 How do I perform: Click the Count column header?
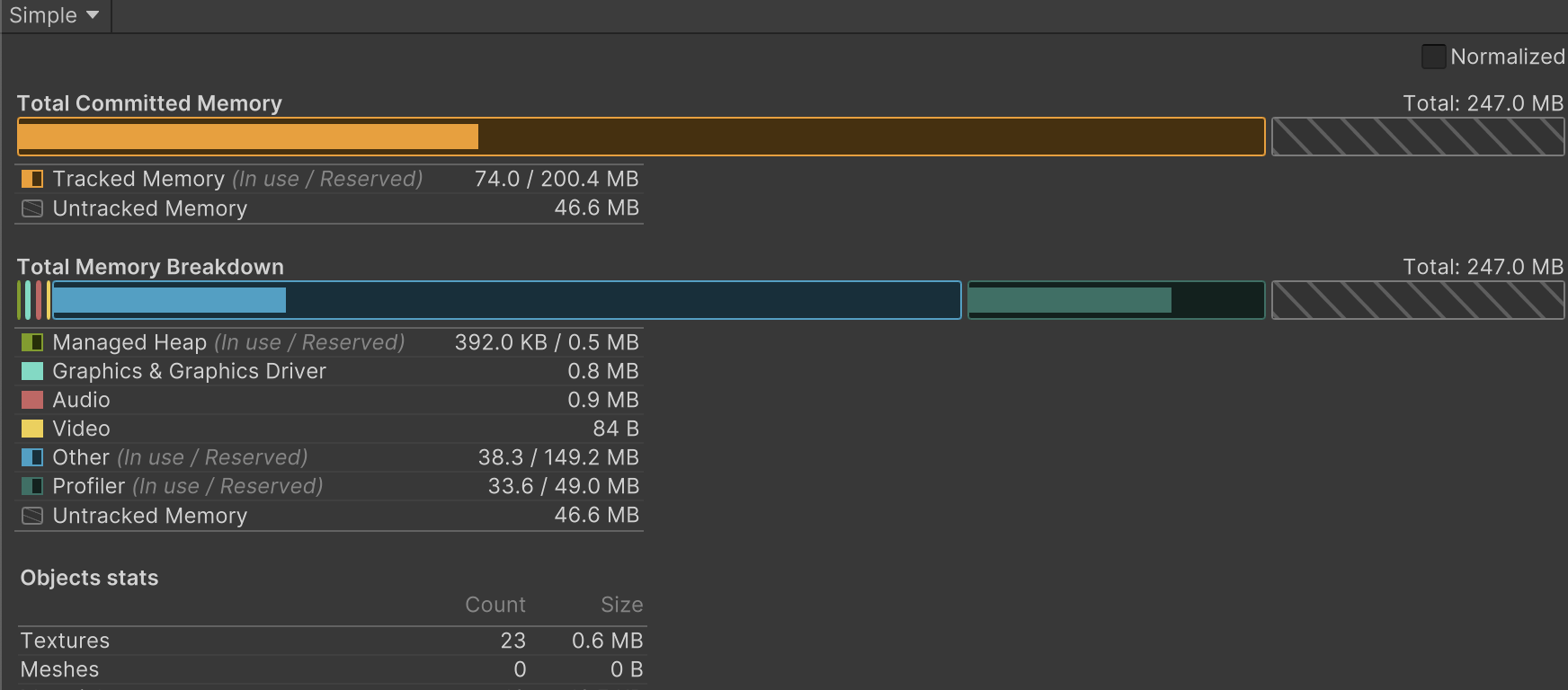[494, 605]
